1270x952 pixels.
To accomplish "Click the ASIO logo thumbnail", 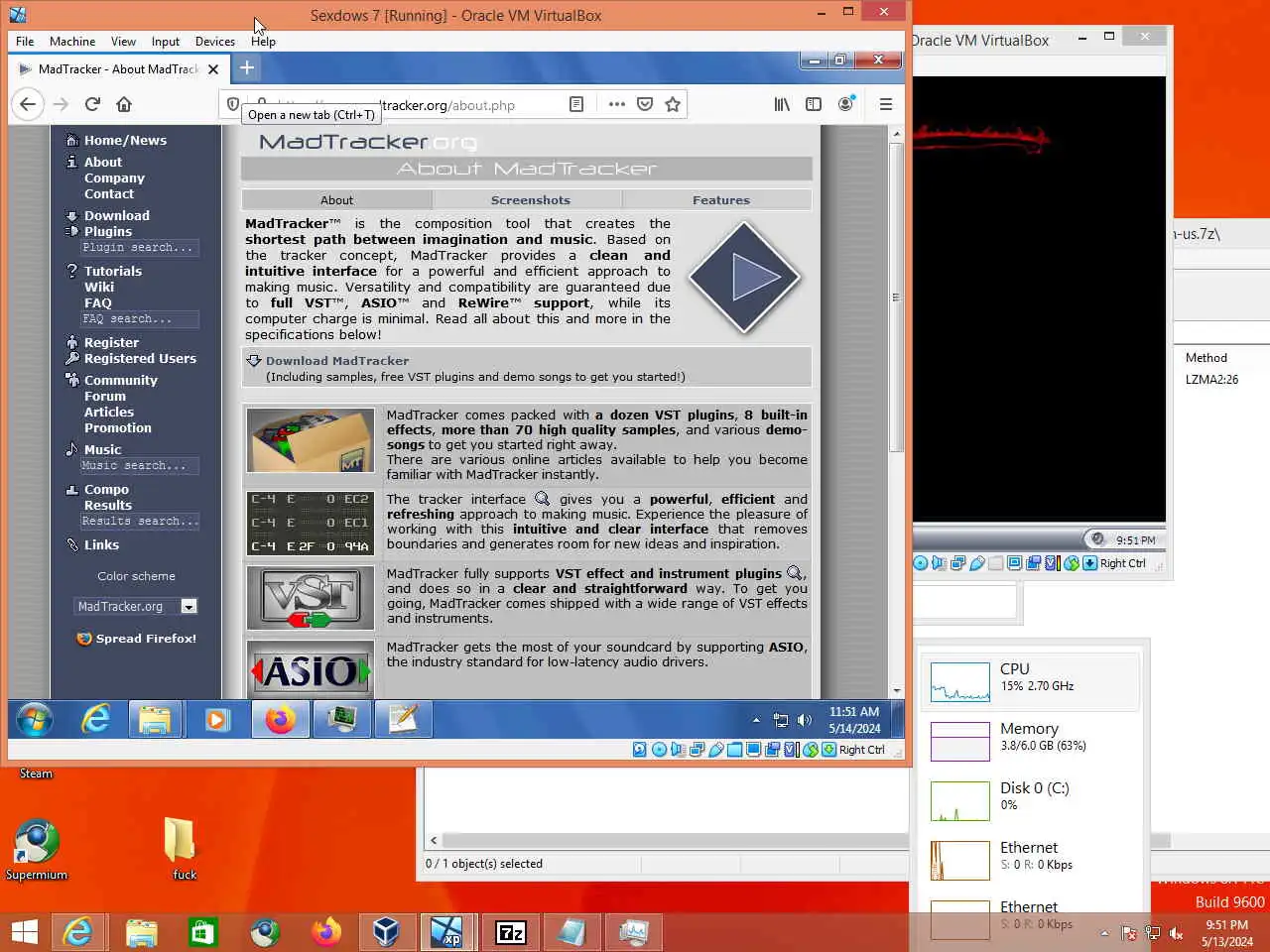I will [x=311, y=669].
